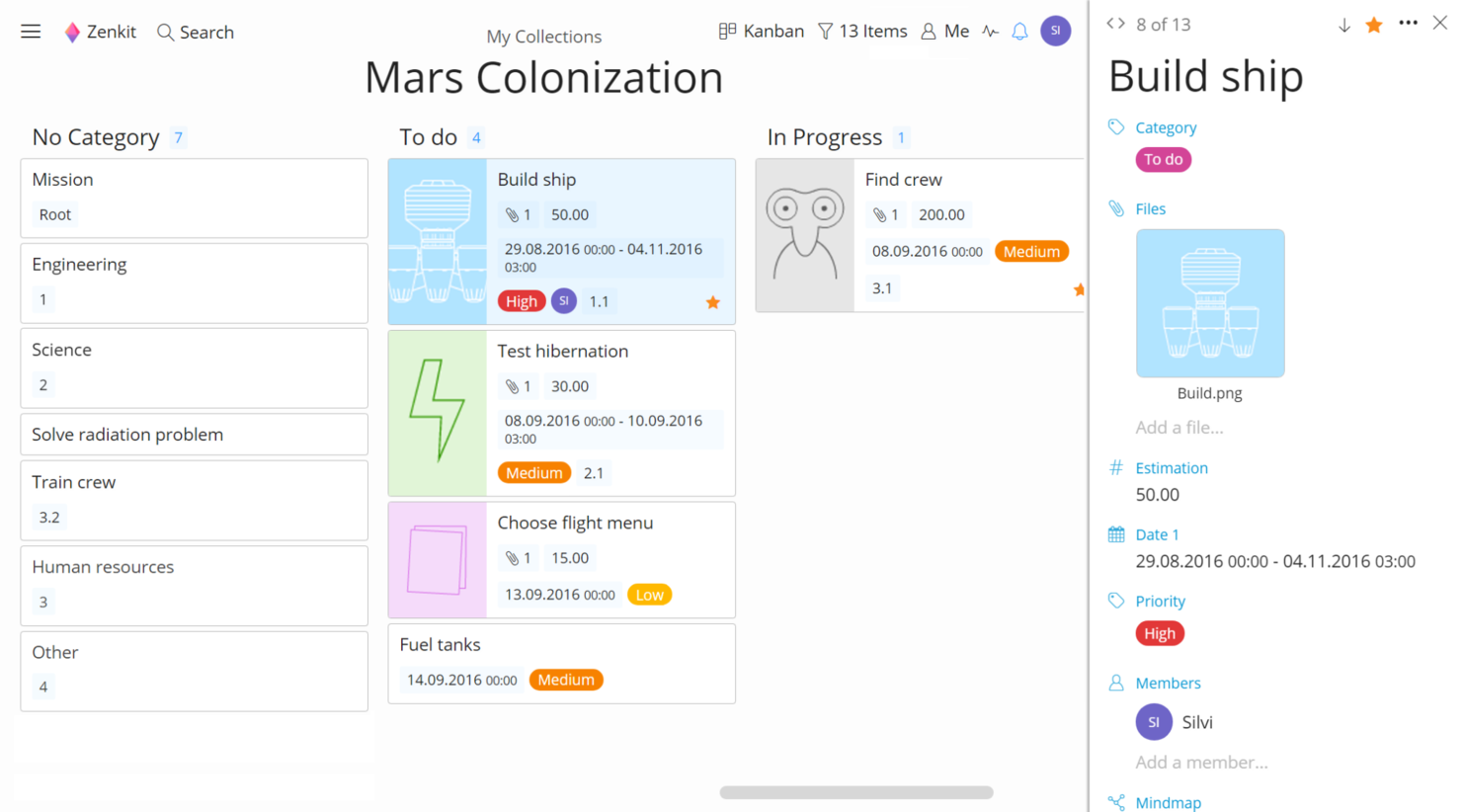Click Add a file in the Files section
This screenshot has height=812, width=1462.
click(x=1181, y=427)
